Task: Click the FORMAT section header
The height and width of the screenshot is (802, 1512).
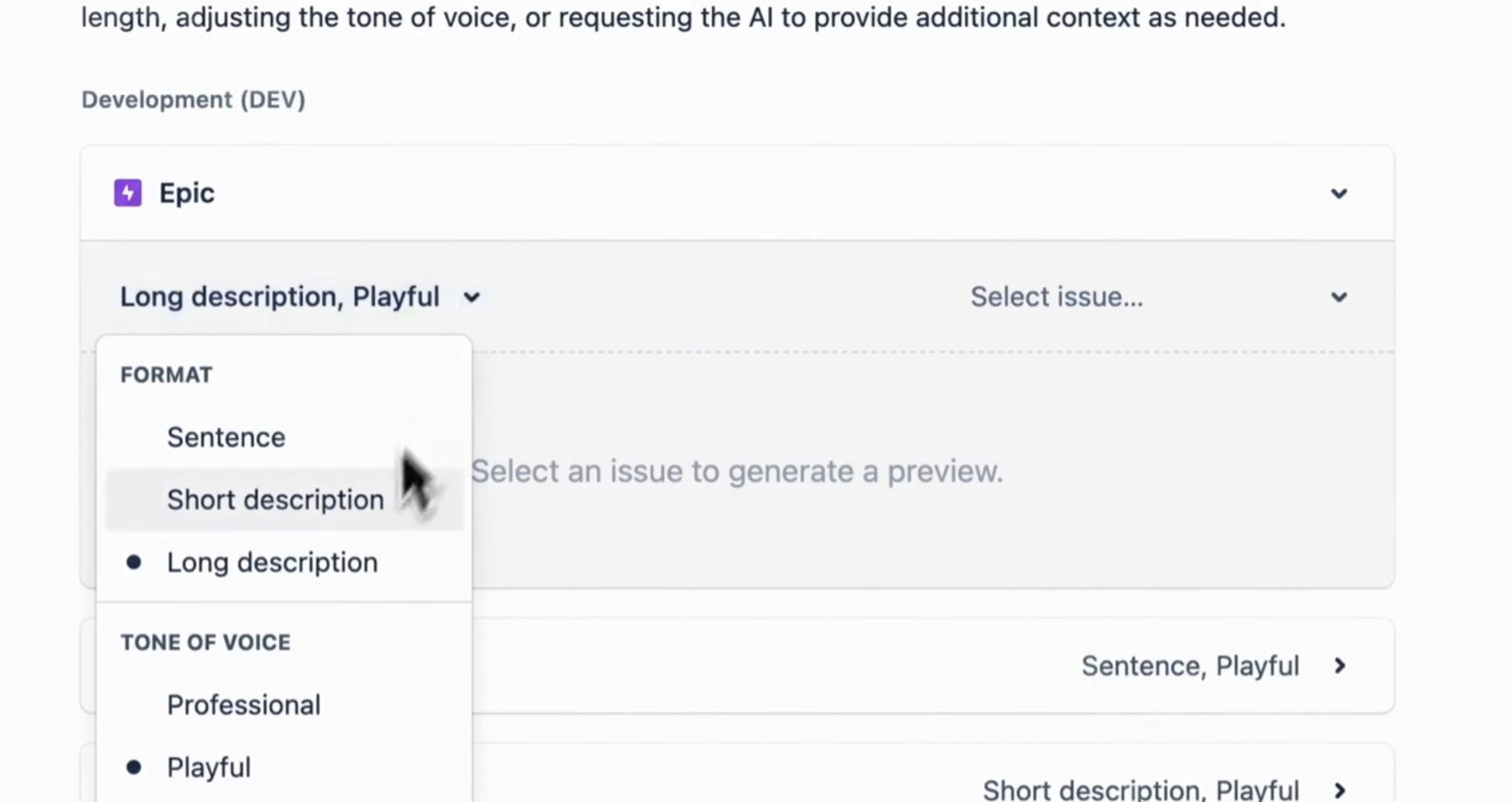Action: (166, 374)
